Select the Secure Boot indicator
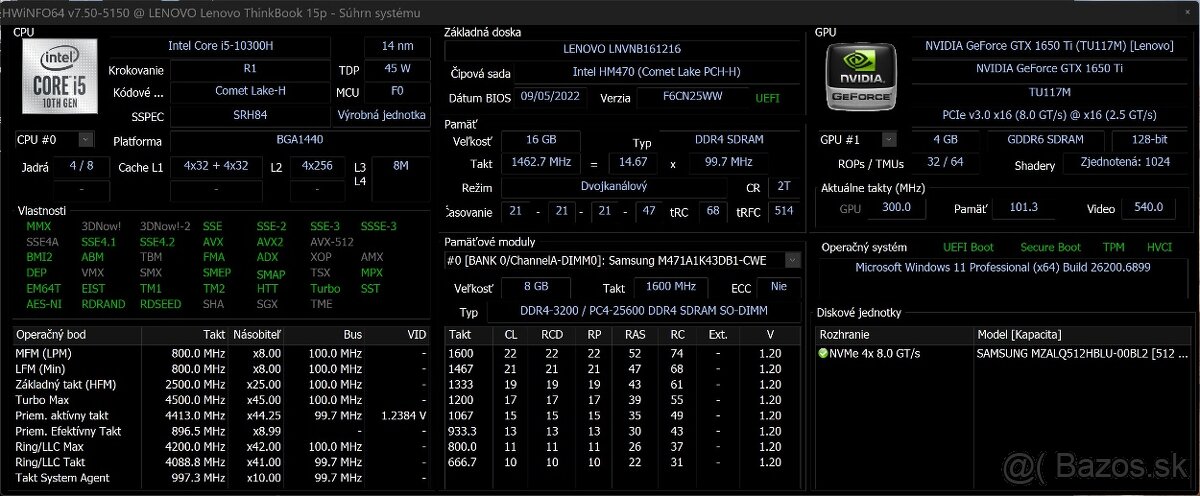This screenshot has width=1200, height=496. coord(1050,247)
